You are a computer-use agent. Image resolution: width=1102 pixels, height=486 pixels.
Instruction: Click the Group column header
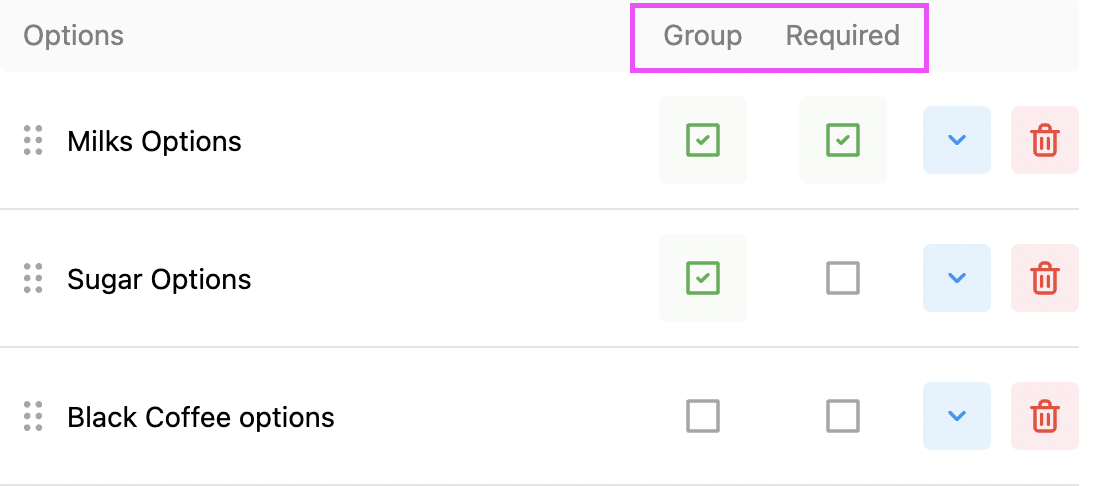703,35
